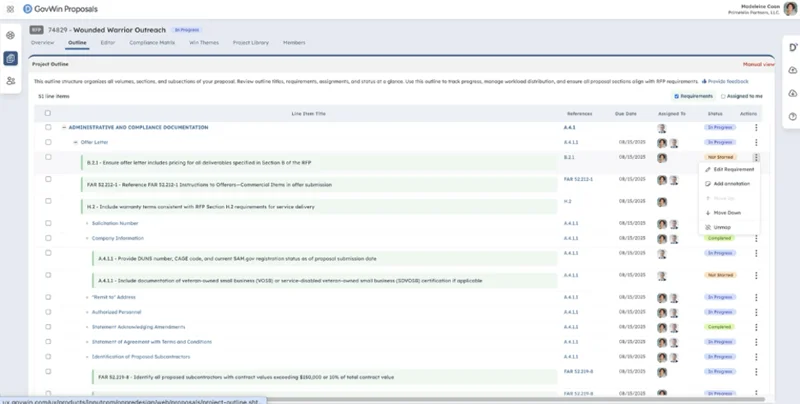Click the unlink icon beside Unmap
This screenshot has height=404, width=800.
coord(708,228)
